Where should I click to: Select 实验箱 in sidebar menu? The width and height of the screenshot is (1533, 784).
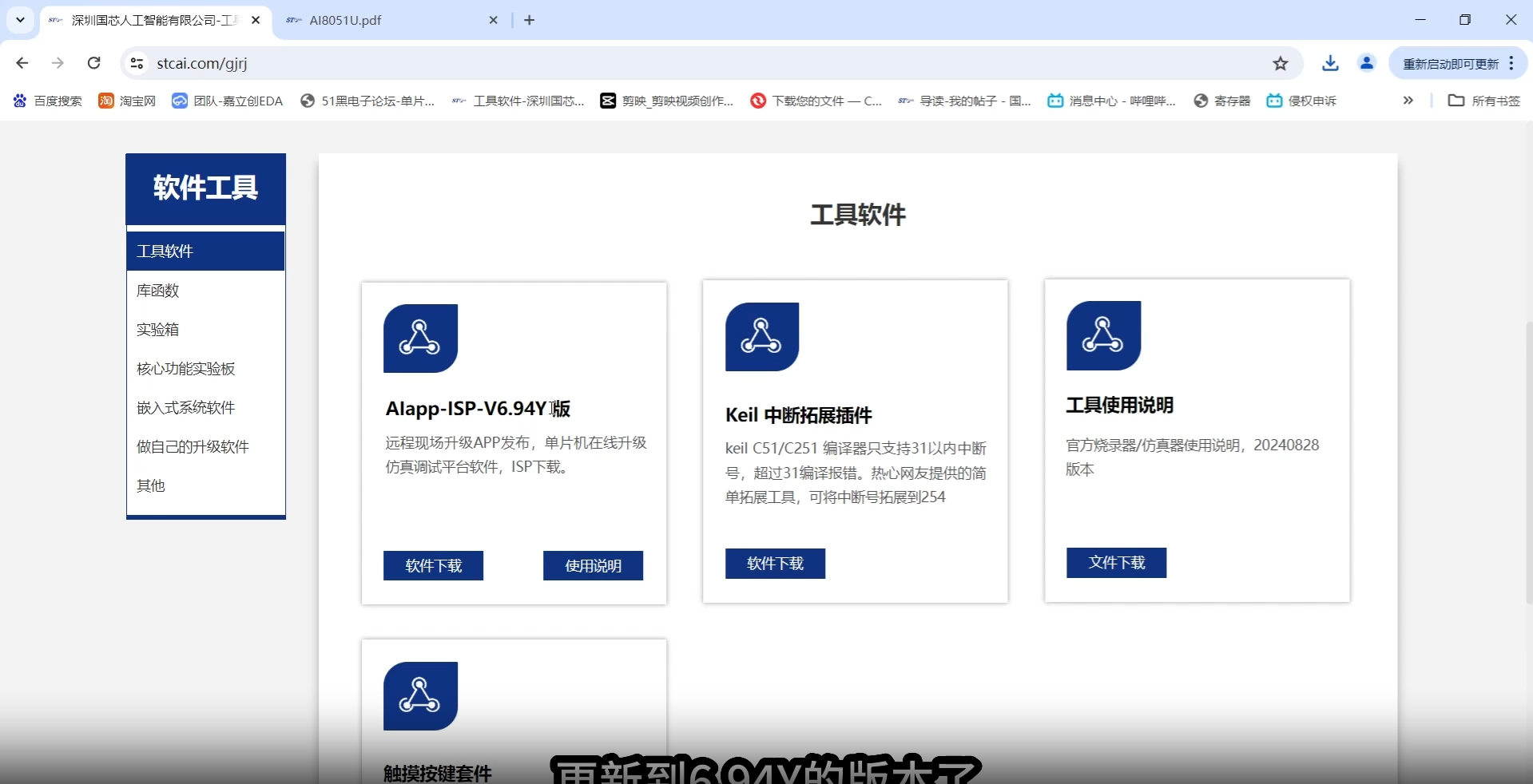(205, 330)
